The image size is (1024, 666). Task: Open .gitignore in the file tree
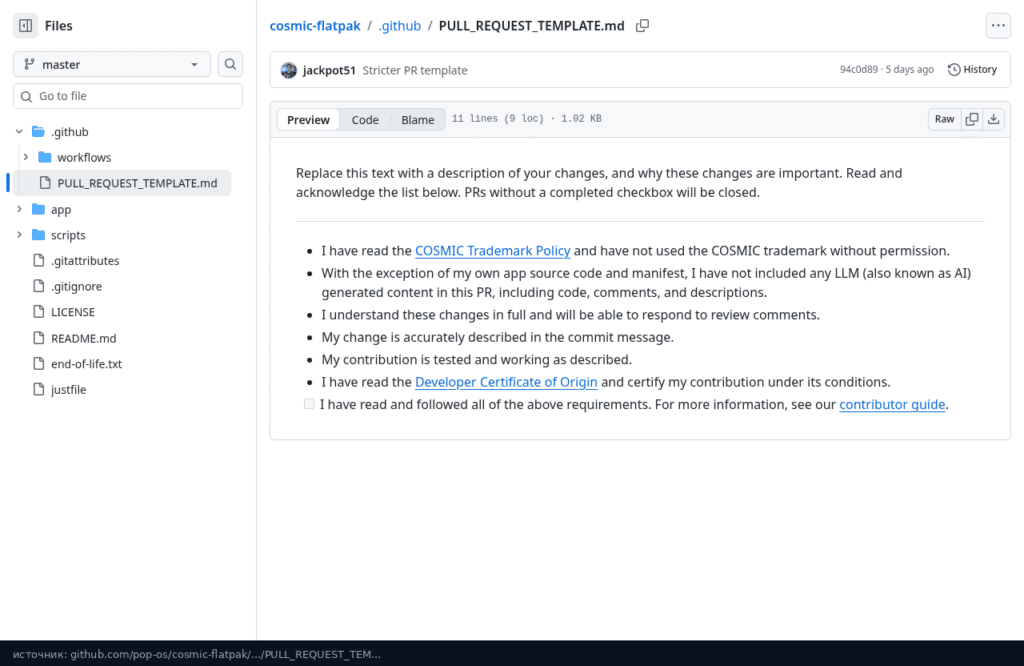(x=76, y=287)
